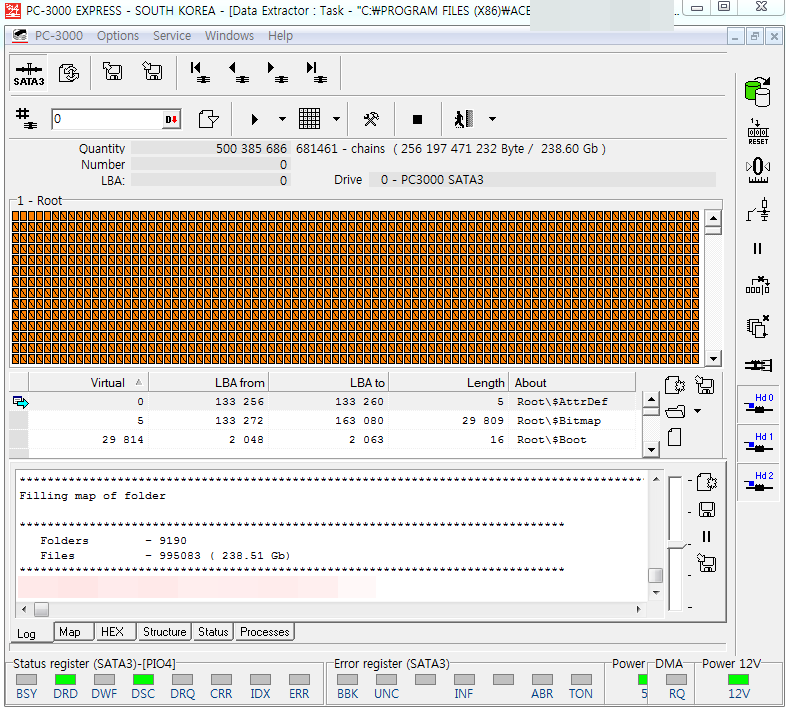Screen dimensions: 786x709
Task: Click the pause icon in right sidebar
Action: tap(757, 249)
